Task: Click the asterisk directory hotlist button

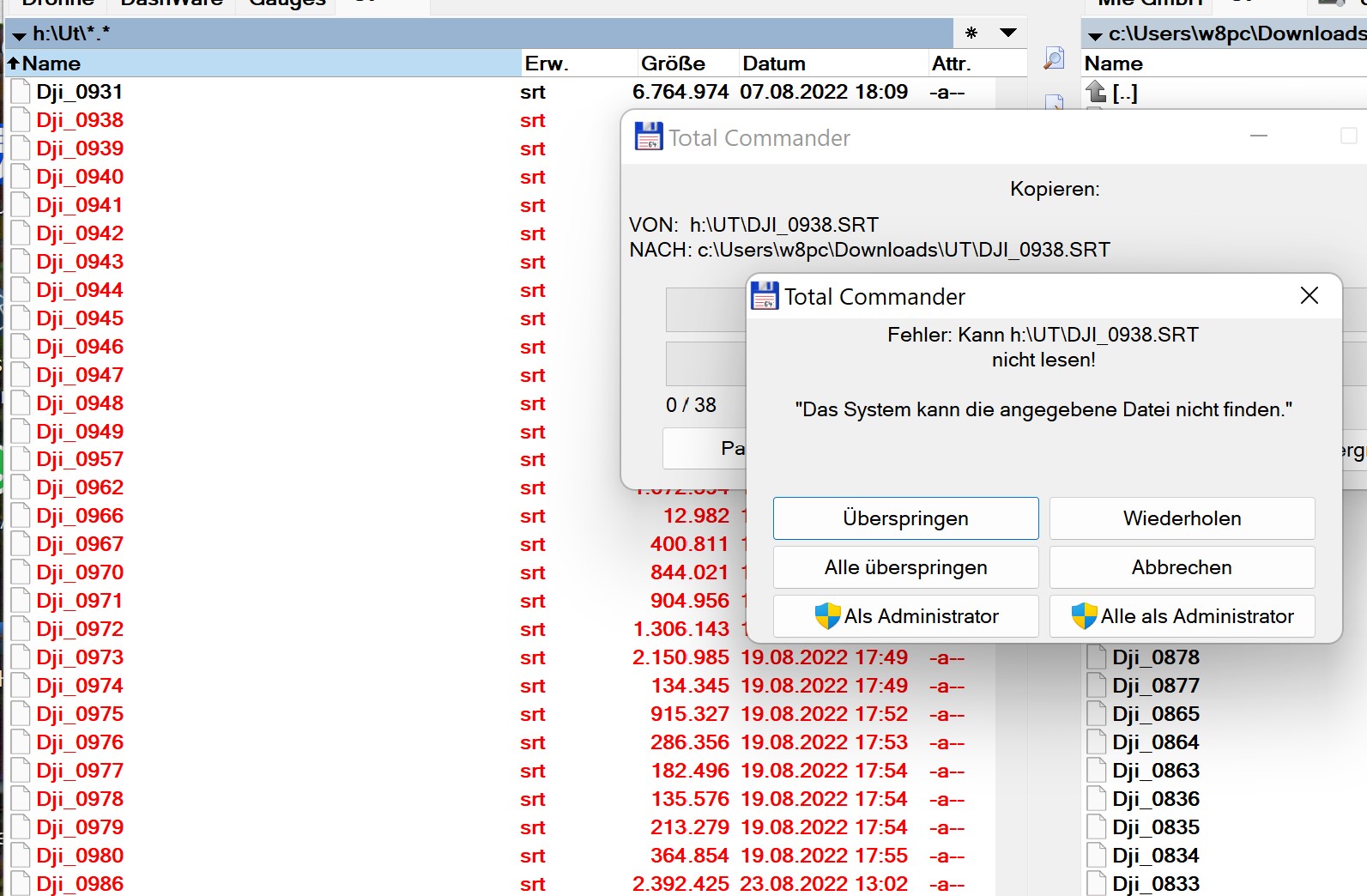Action: click(x=971, y=33)
